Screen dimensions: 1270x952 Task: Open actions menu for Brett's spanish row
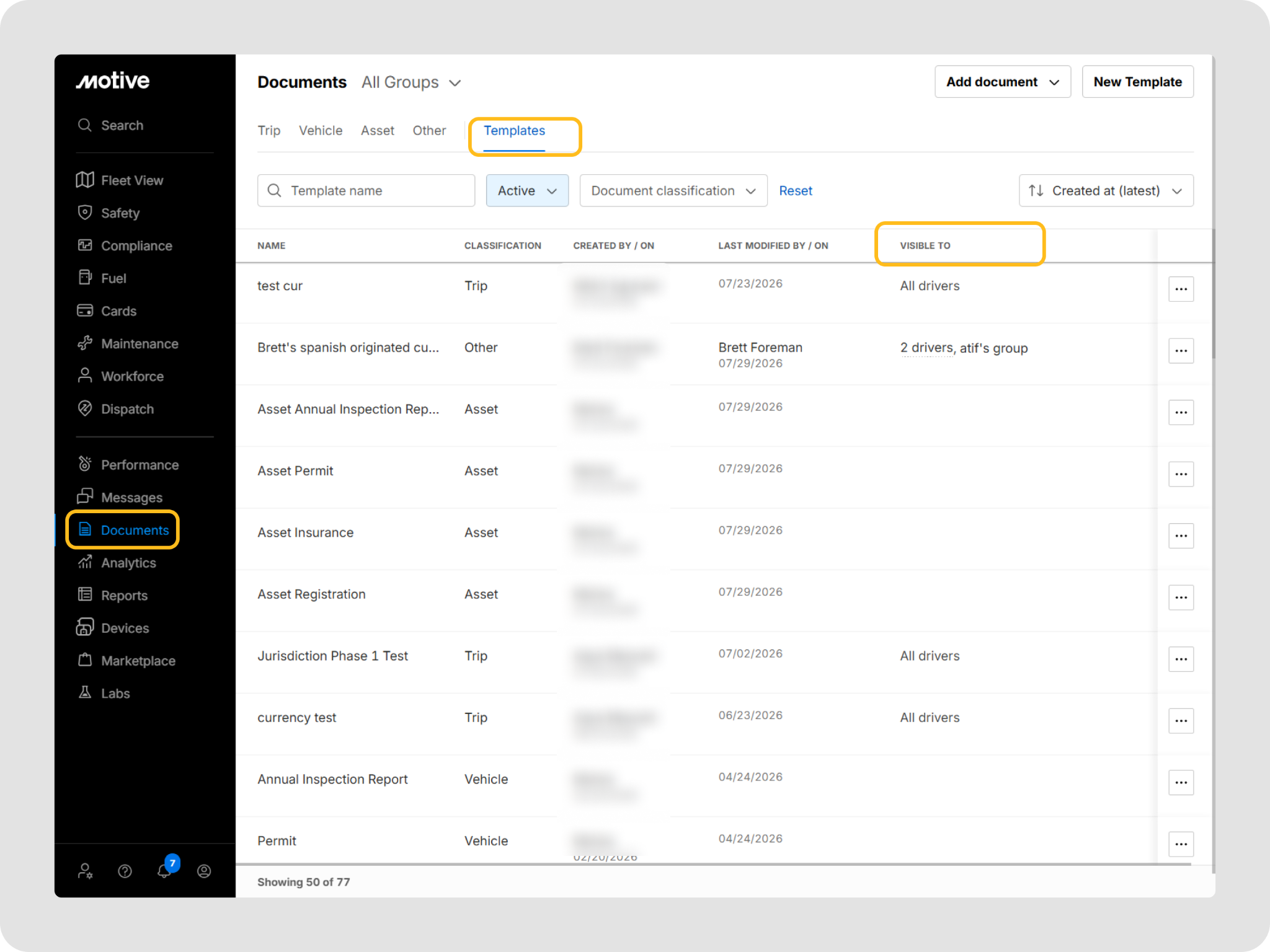pyautogui.click(x=1181, y=351)
